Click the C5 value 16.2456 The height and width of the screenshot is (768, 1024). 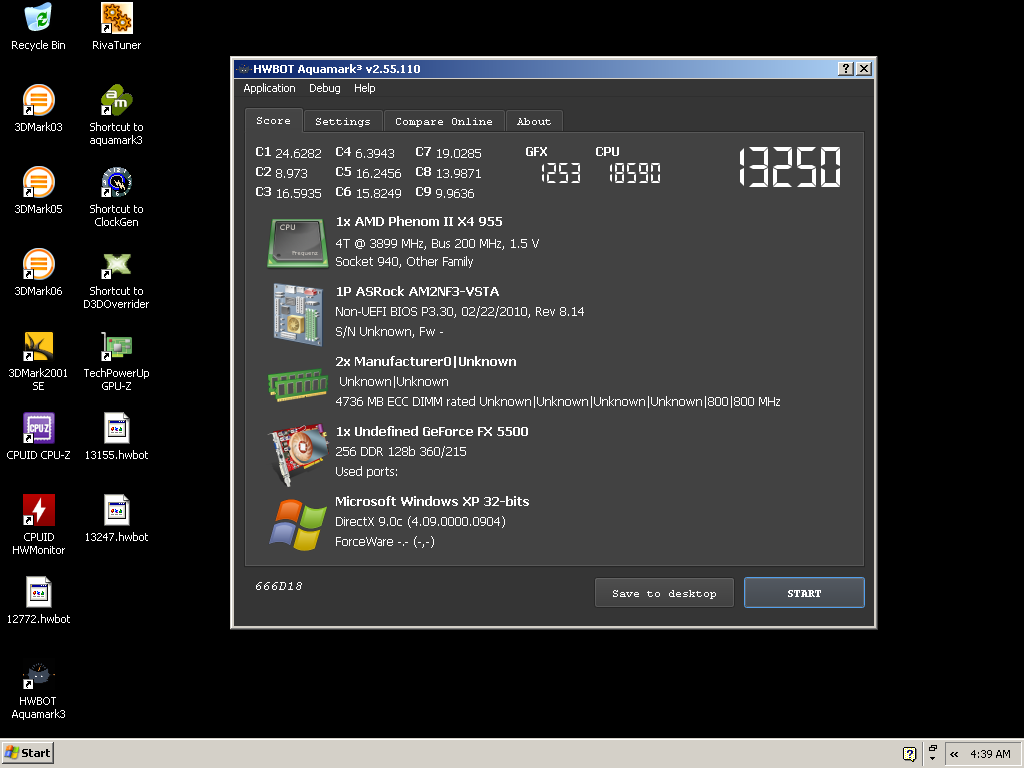[378, 173]
